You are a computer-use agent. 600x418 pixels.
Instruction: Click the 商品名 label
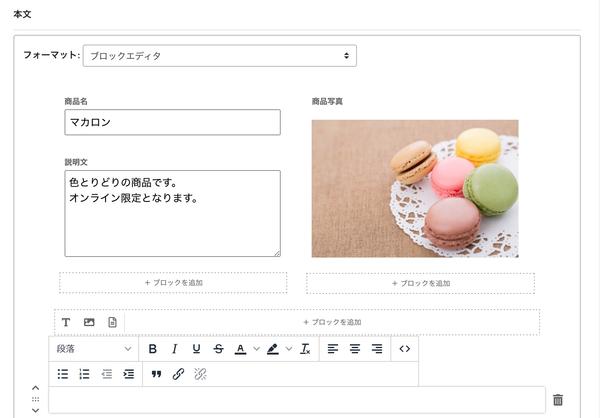coord(76,101)
